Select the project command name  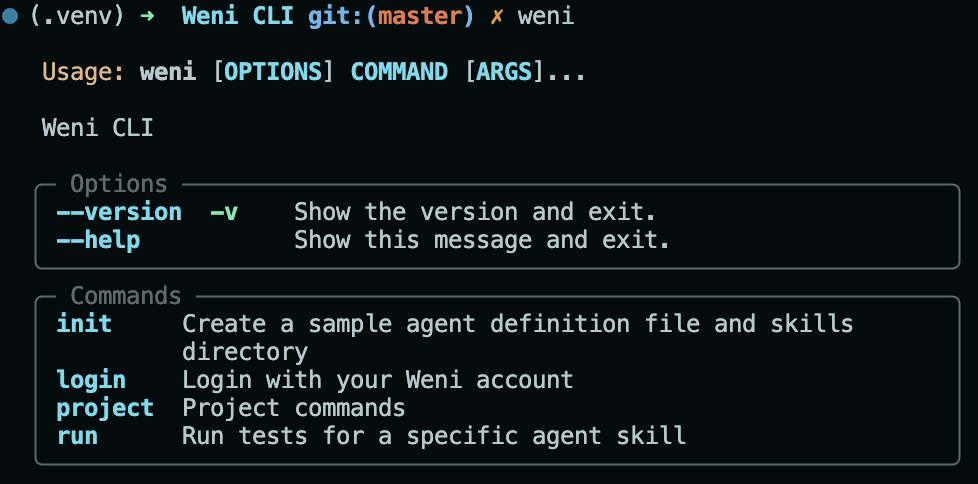(x=105, y=408)
